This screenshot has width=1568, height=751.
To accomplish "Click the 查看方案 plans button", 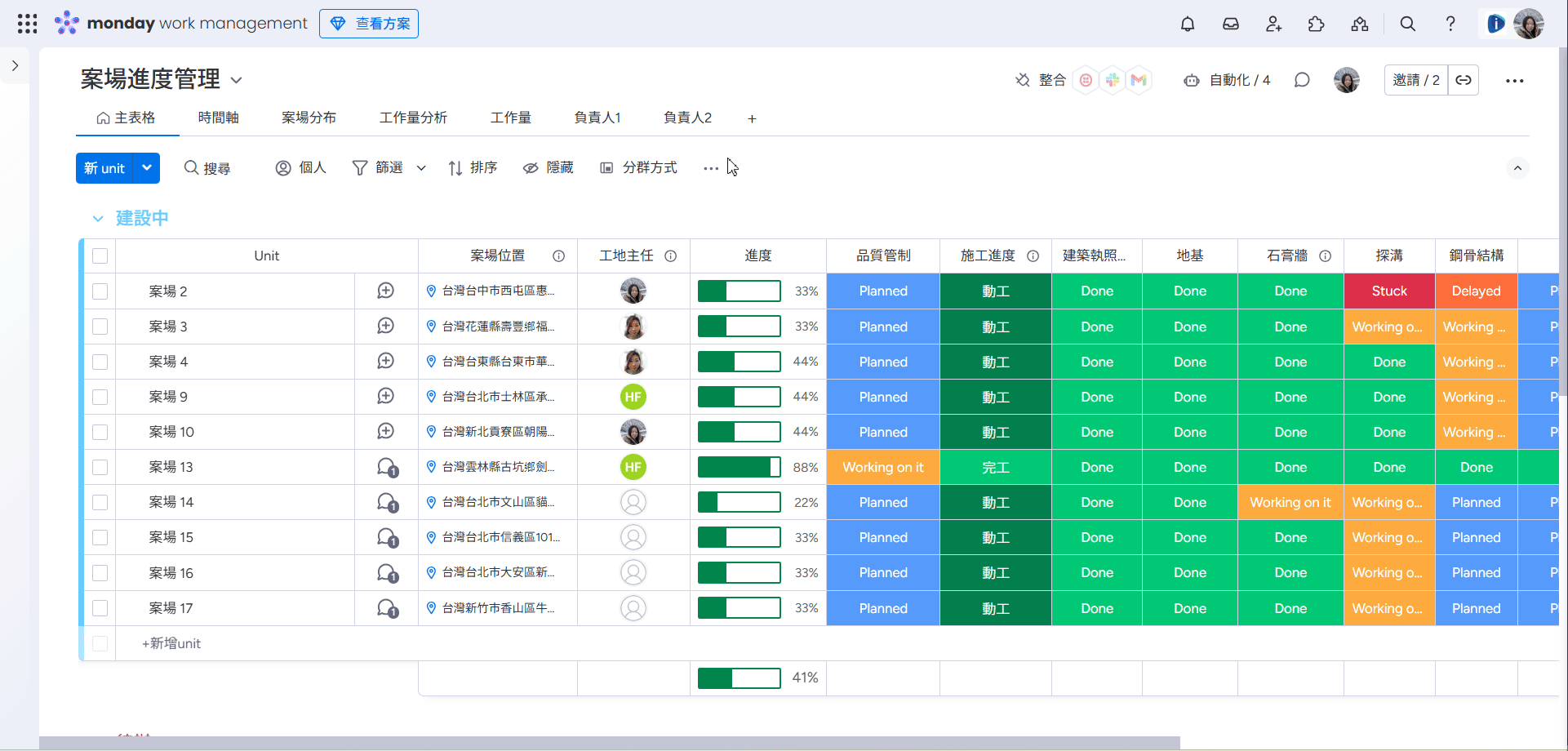I will (369, 24).
